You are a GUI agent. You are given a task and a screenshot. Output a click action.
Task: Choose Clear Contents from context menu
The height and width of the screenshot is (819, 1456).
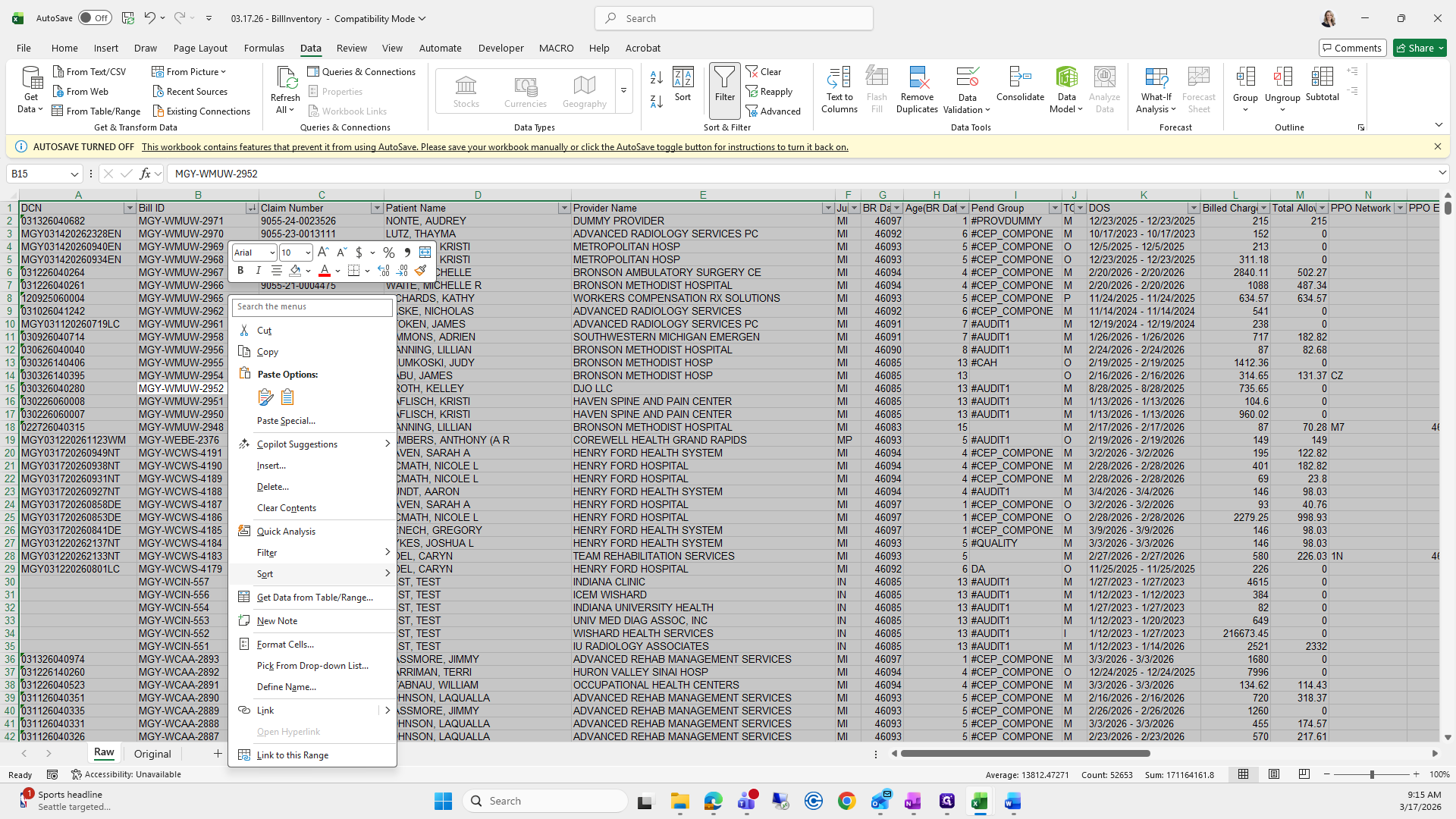[x=286, y=508]
